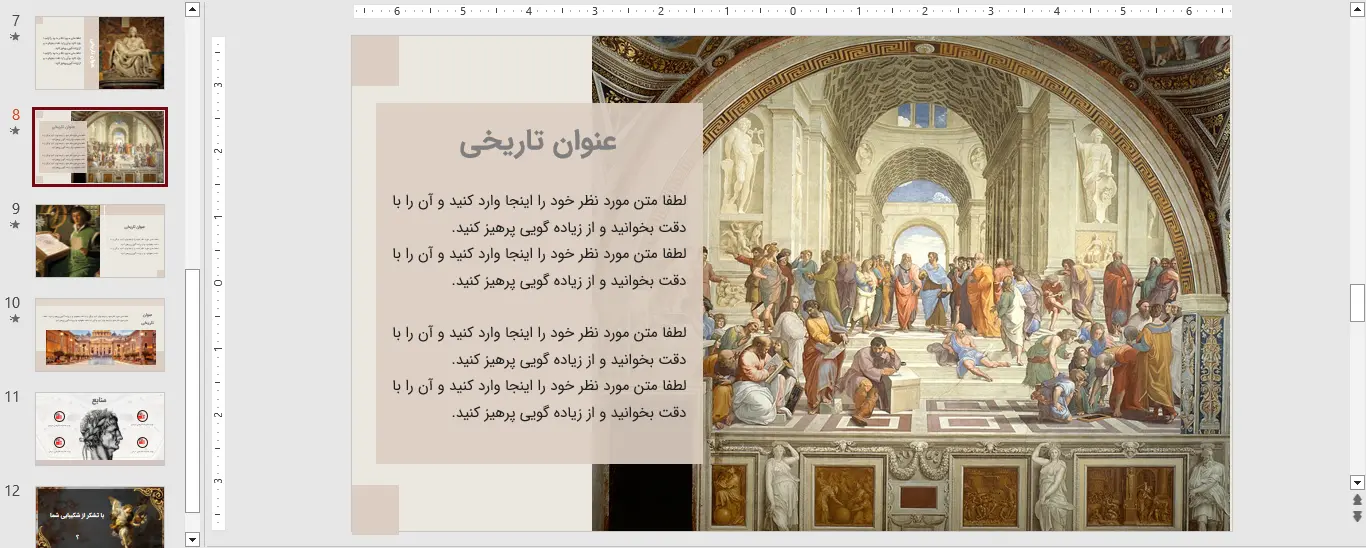Screen dimensions: 1366x548
Task: Go to previous slide using double-up arrow
Action: pos(1357,499)
